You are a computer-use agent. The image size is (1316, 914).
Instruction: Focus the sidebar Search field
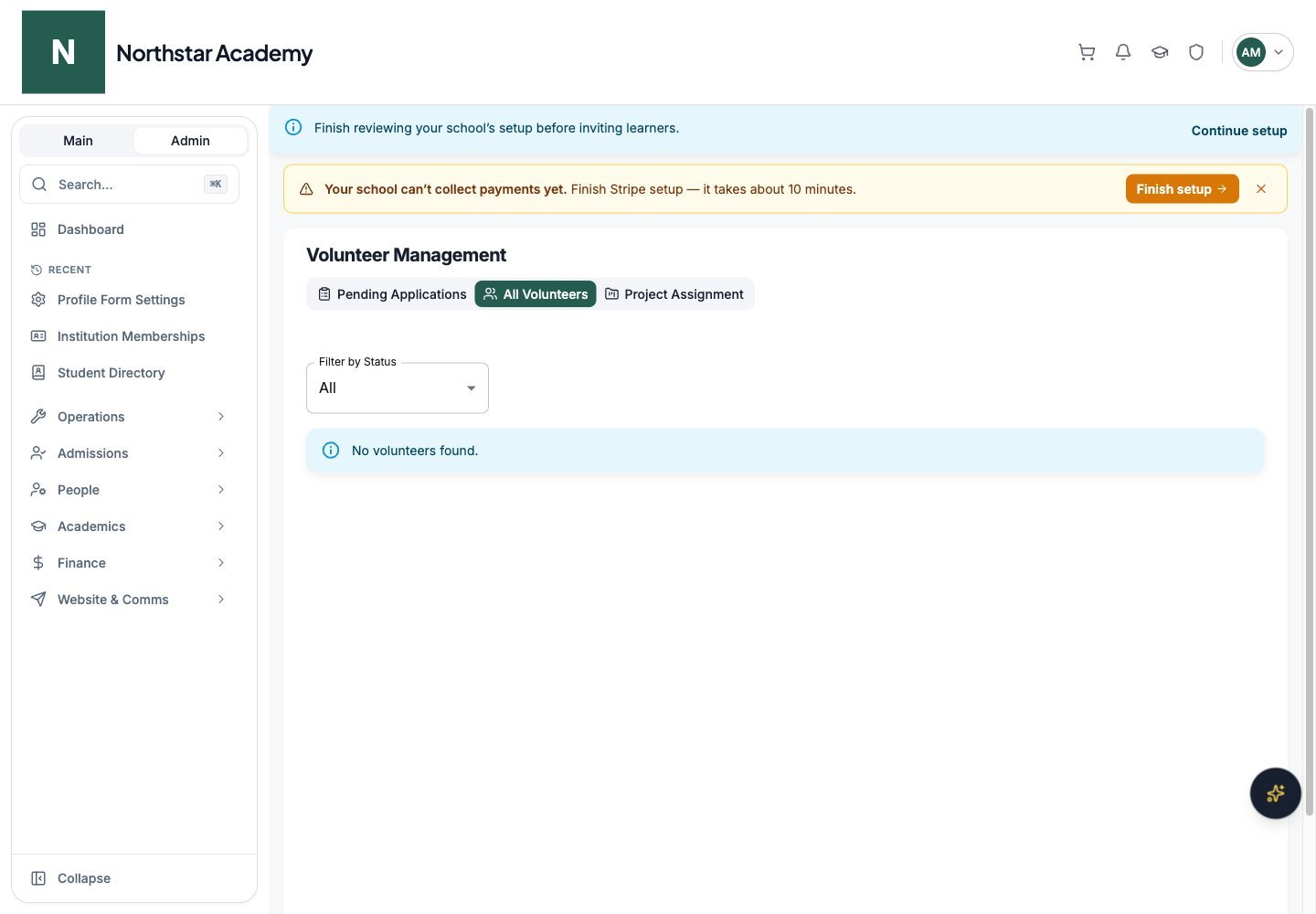[x=129, y=184]
